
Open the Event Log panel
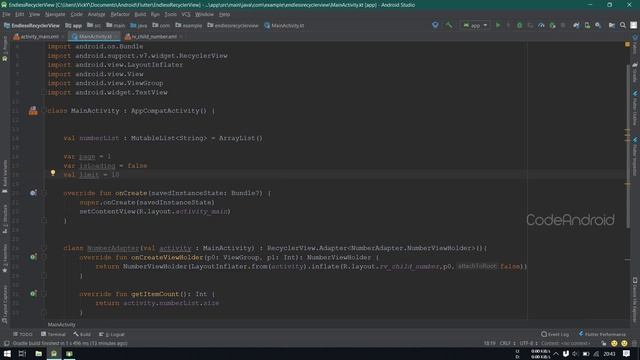[555, 334]
